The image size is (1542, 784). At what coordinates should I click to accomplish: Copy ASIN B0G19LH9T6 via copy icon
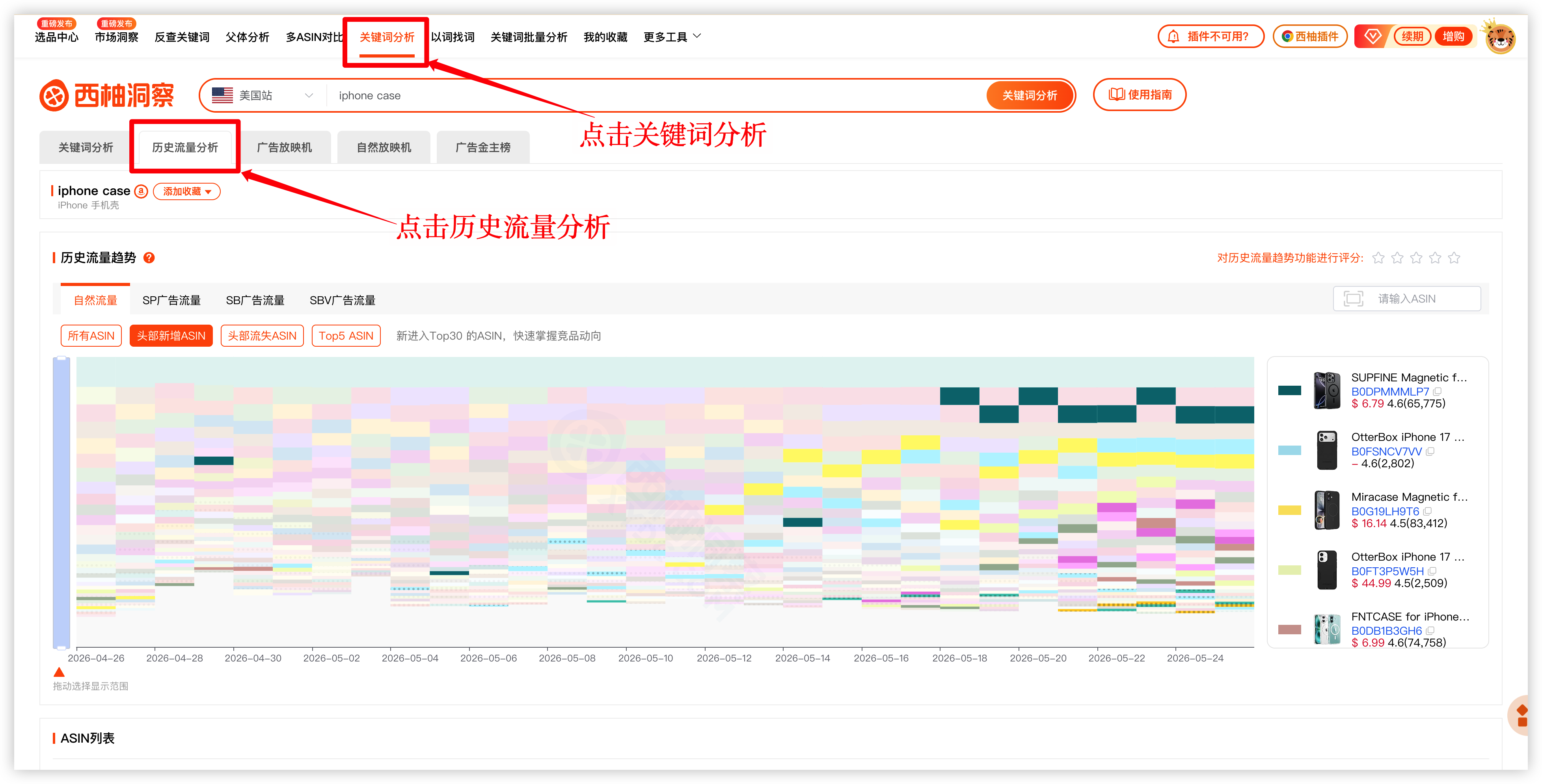click(x=1428, y=511)
